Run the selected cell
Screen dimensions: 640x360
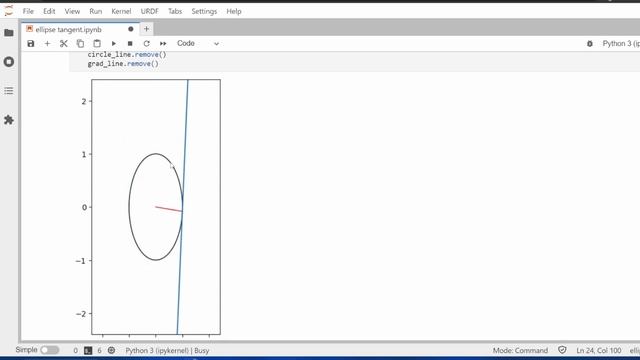tap(113, 43)
